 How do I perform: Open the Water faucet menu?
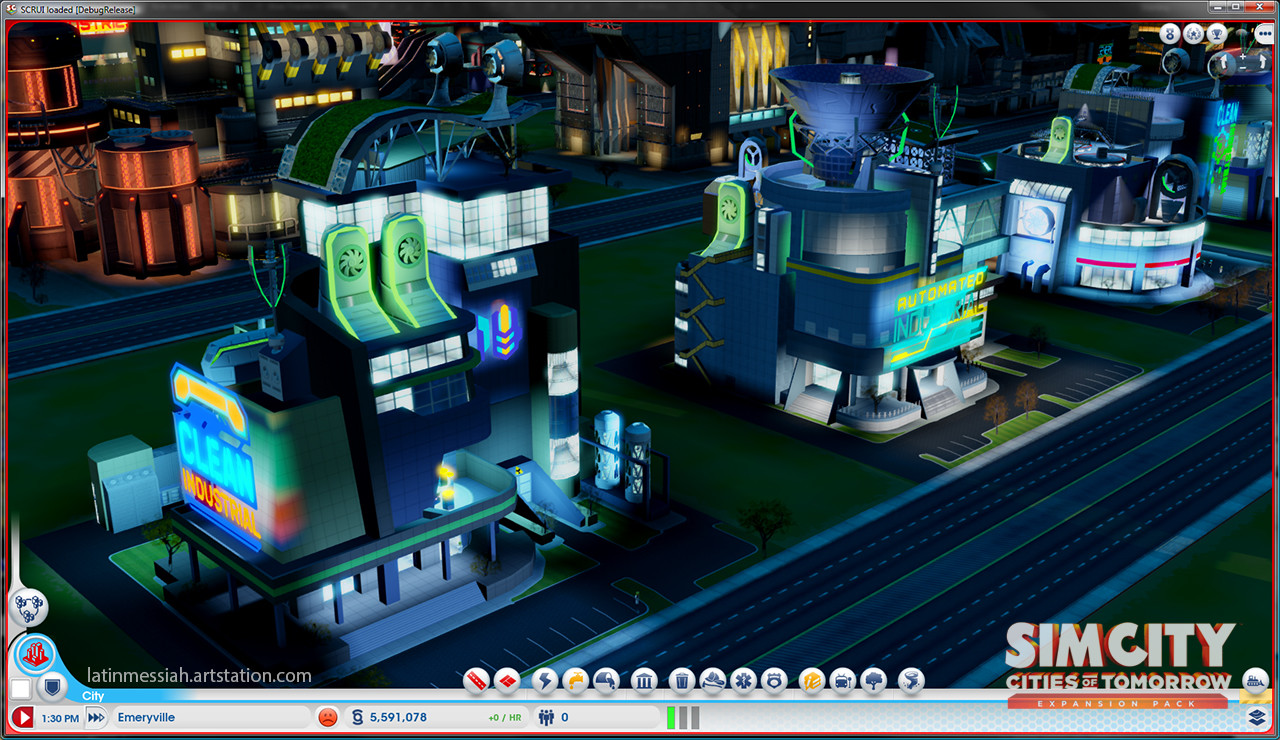click(576, 681)
